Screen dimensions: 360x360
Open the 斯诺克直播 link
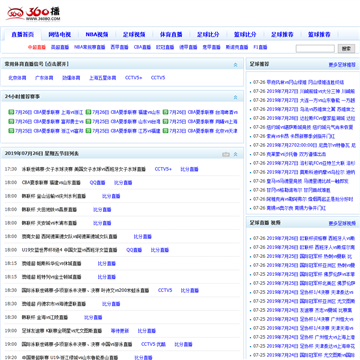pos(237,47)
